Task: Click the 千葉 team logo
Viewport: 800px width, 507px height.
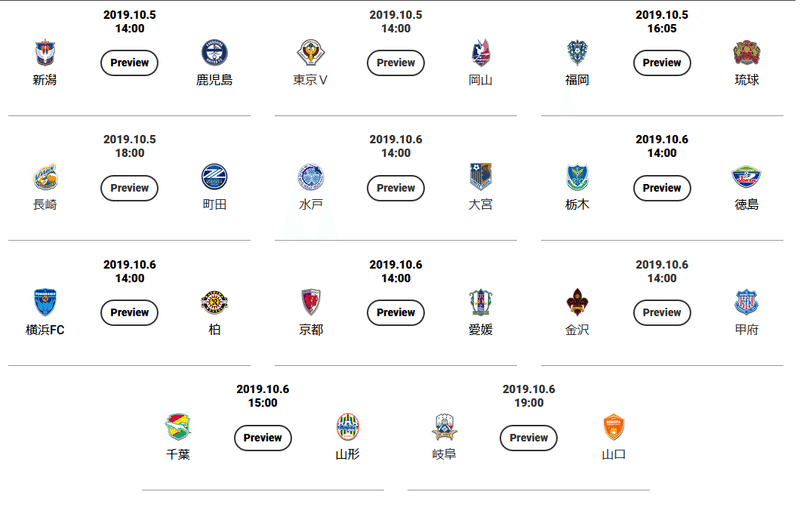Action: click(x=178, y=427)
